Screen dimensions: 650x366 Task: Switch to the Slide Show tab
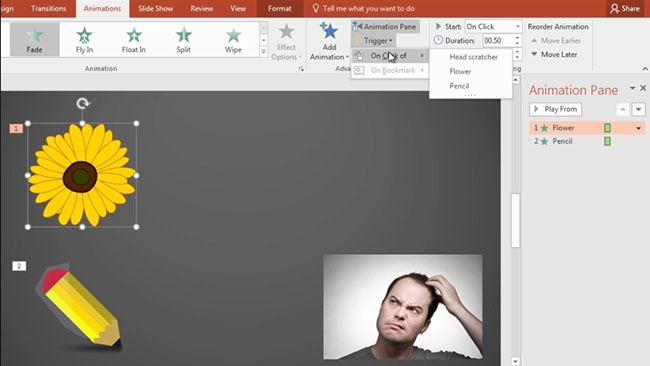[x=155, y=8]
